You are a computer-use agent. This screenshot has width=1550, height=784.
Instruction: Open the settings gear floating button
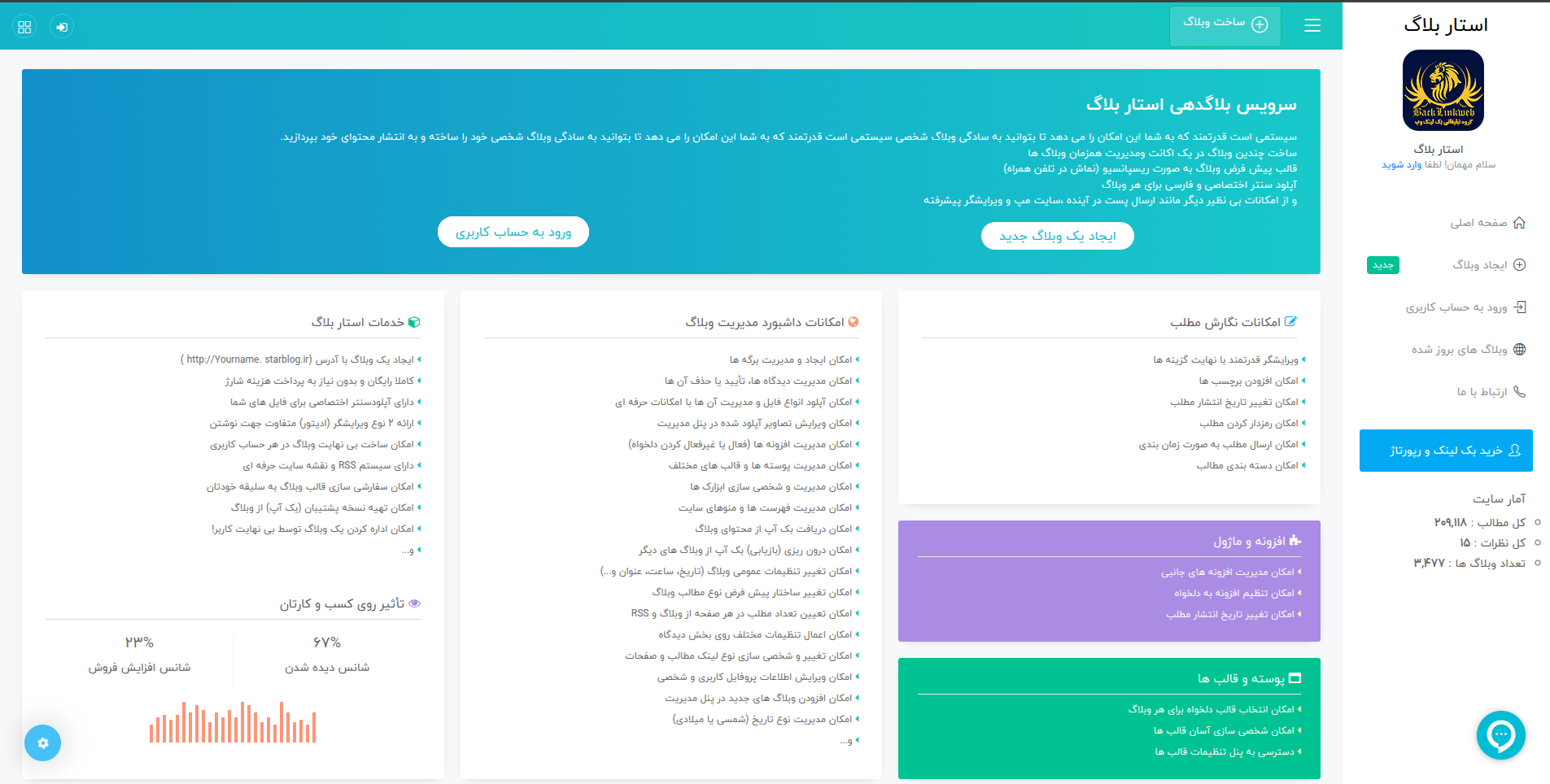[x=43, y=743]
